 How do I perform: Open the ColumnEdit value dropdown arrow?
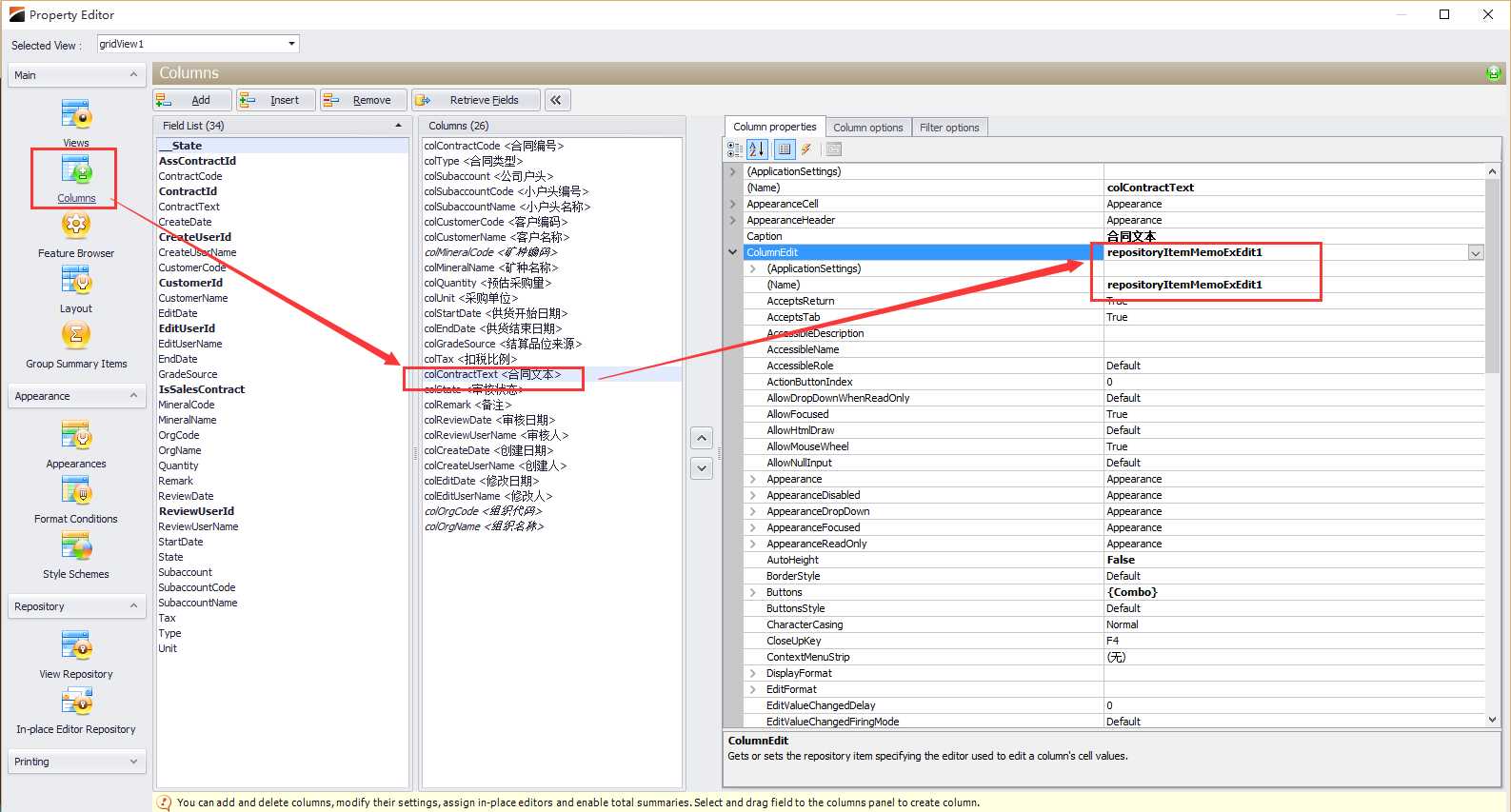pyautogui.click(x=1475, y=253)
